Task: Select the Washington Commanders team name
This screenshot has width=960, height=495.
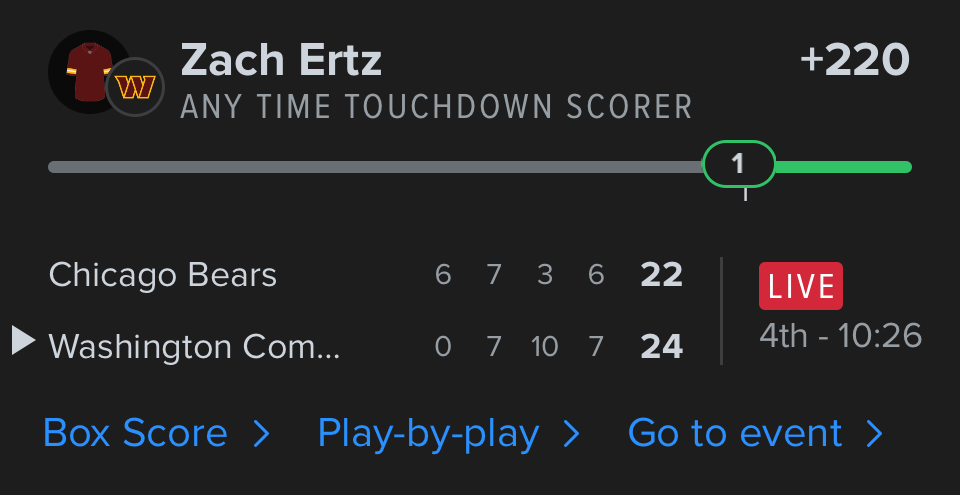Action: (194, 347)
